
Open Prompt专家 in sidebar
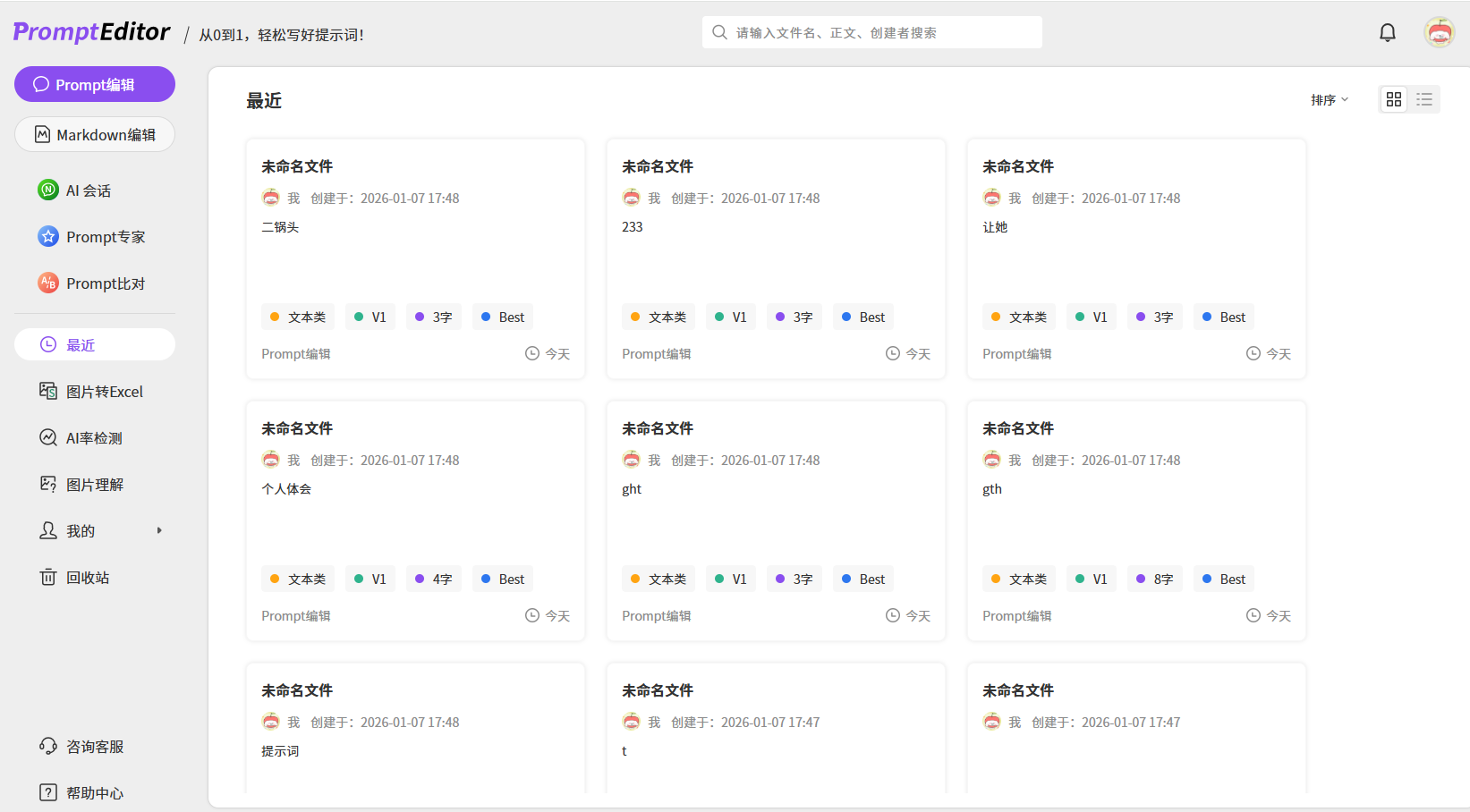pos(105,237)
